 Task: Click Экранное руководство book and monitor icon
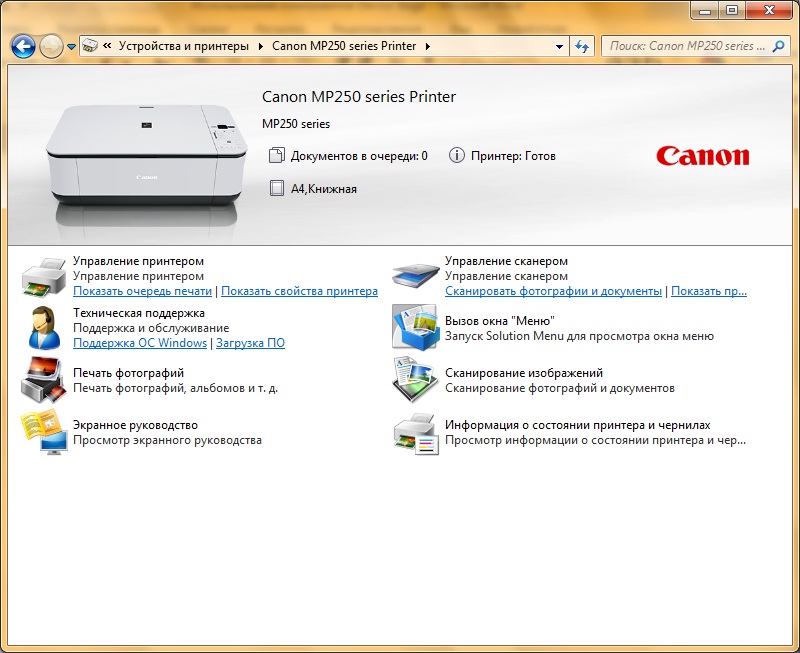44,433
